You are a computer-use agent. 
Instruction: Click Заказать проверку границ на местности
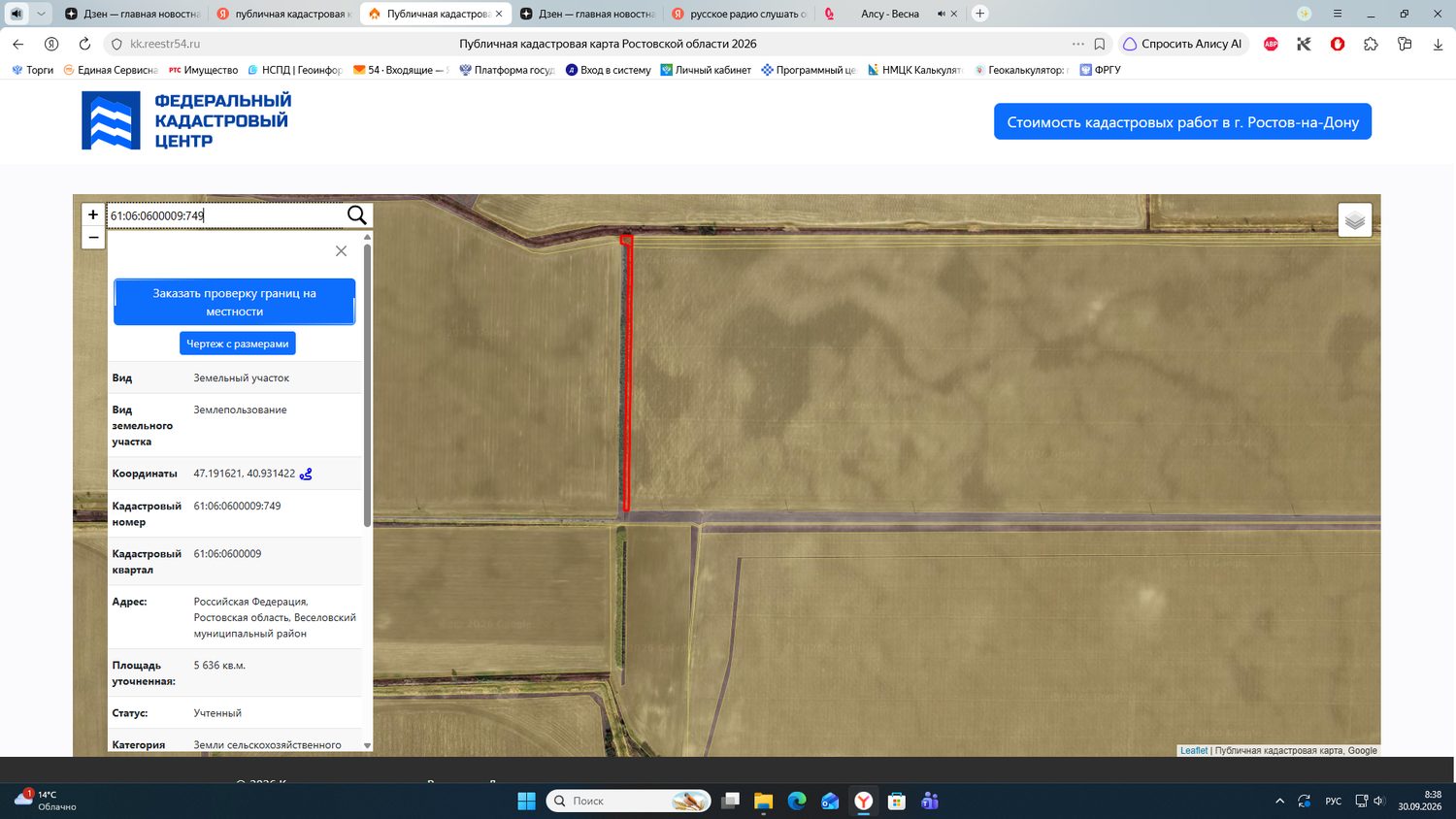[234, 302]
